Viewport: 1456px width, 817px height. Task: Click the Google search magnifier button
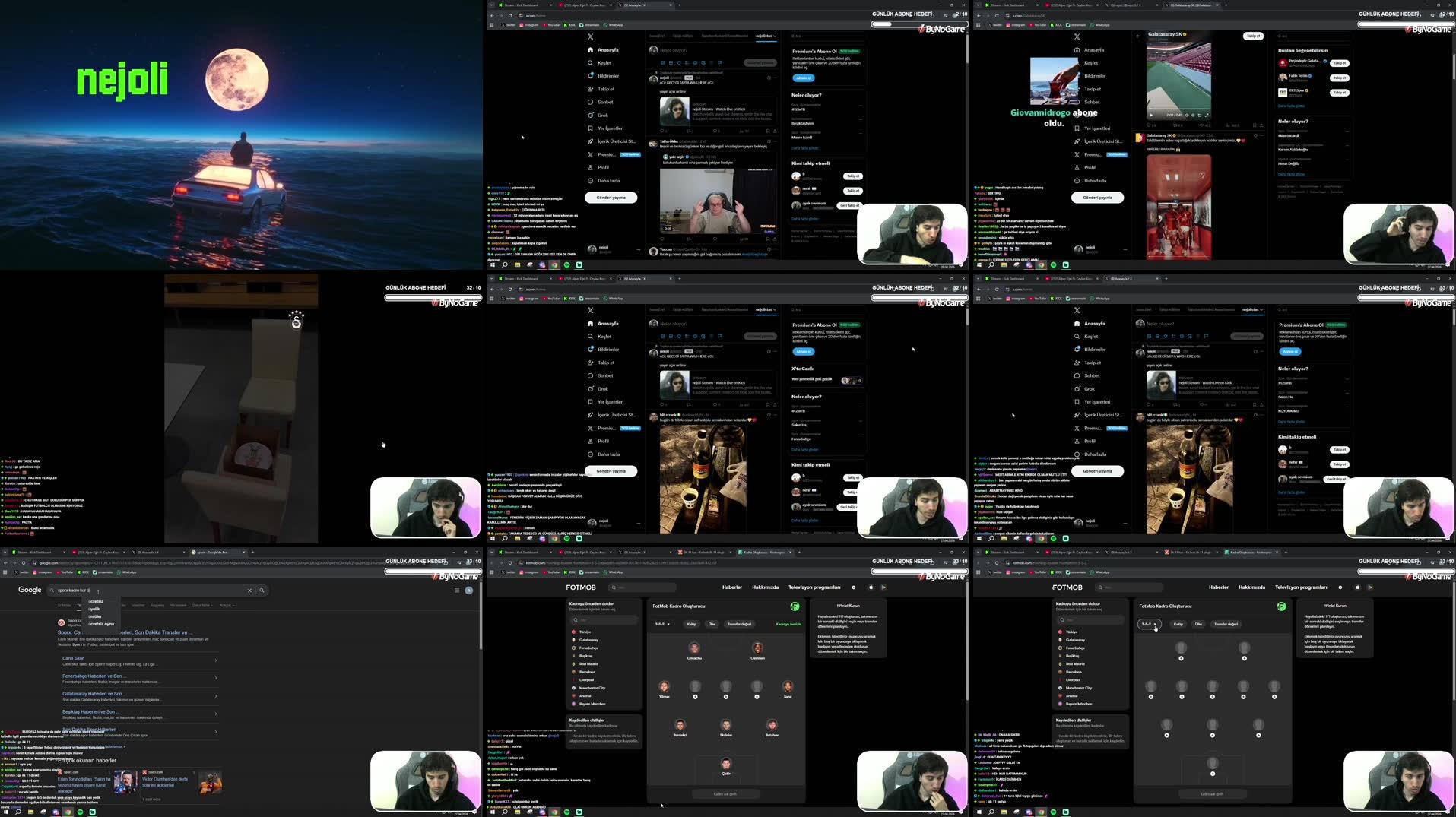click(262, 591)
